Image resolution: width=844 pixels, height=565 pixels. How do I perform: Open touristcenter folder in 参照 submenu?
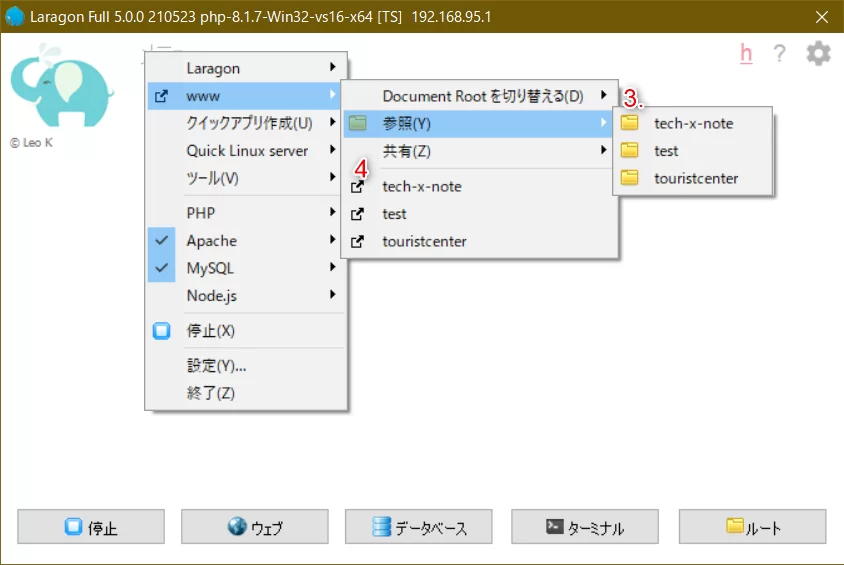pyautogui.click(x=693, y=178)
